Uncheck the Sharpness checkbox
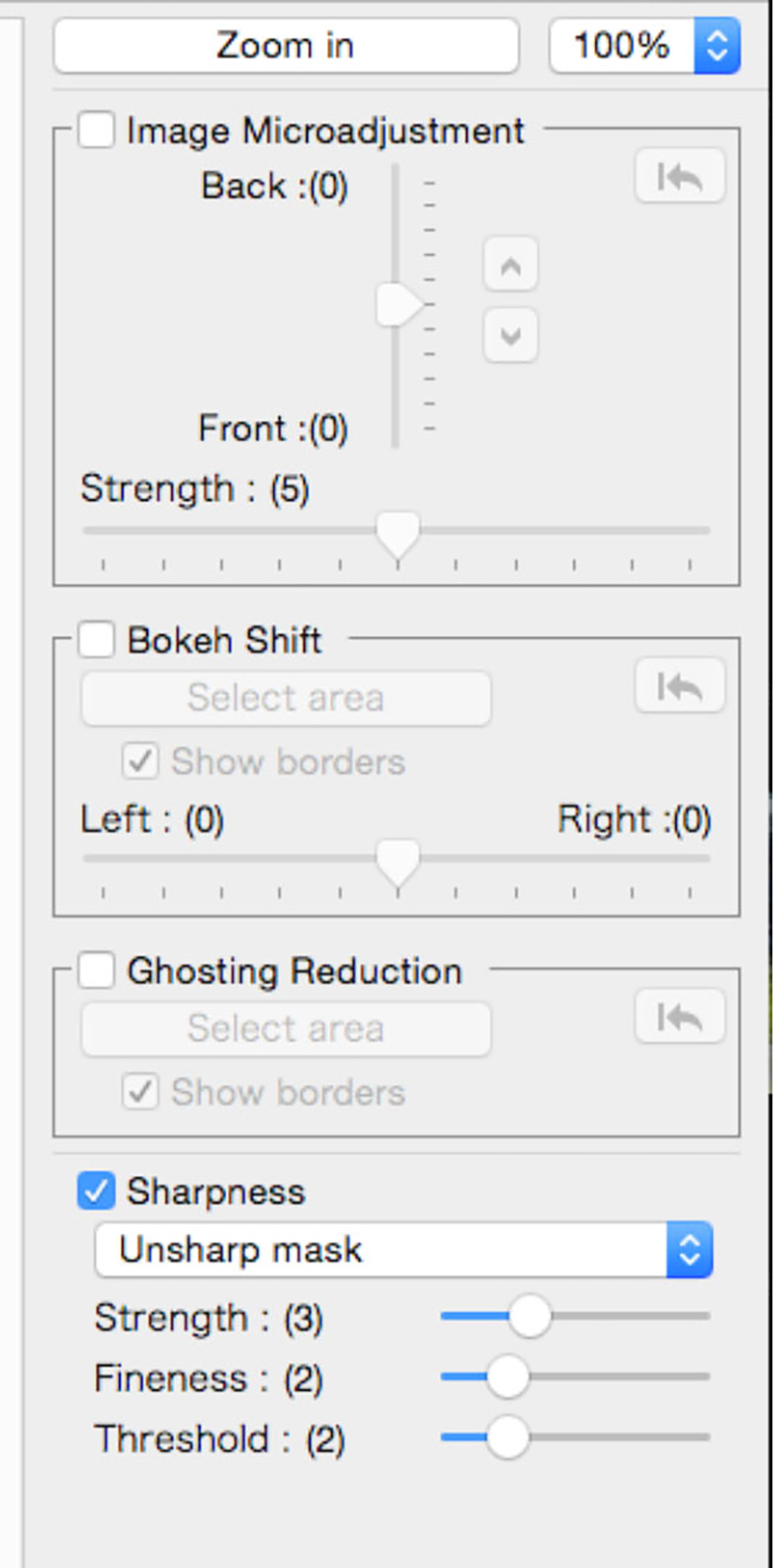Viewport: 774px width, 1568px height. [97, 1191]
